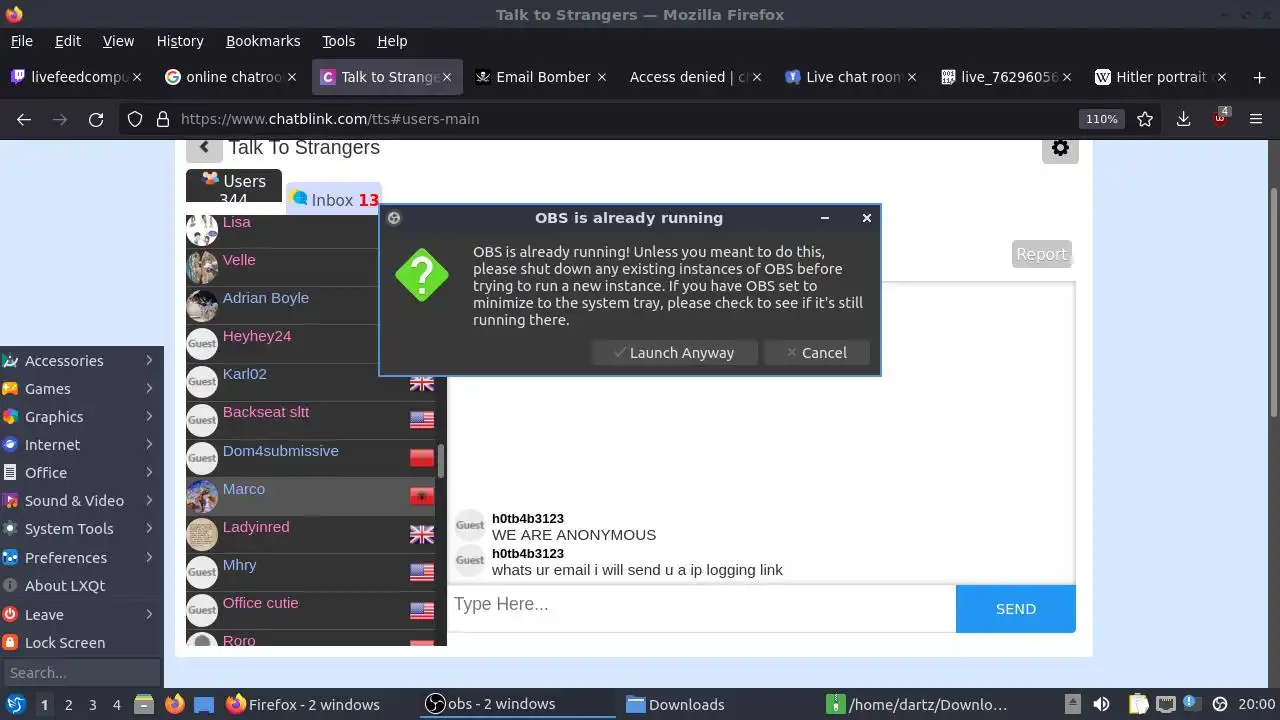Click Lock Screen in the menu
The height and width of the screenshot is (720, 1280).
click(x=80, y=643)
